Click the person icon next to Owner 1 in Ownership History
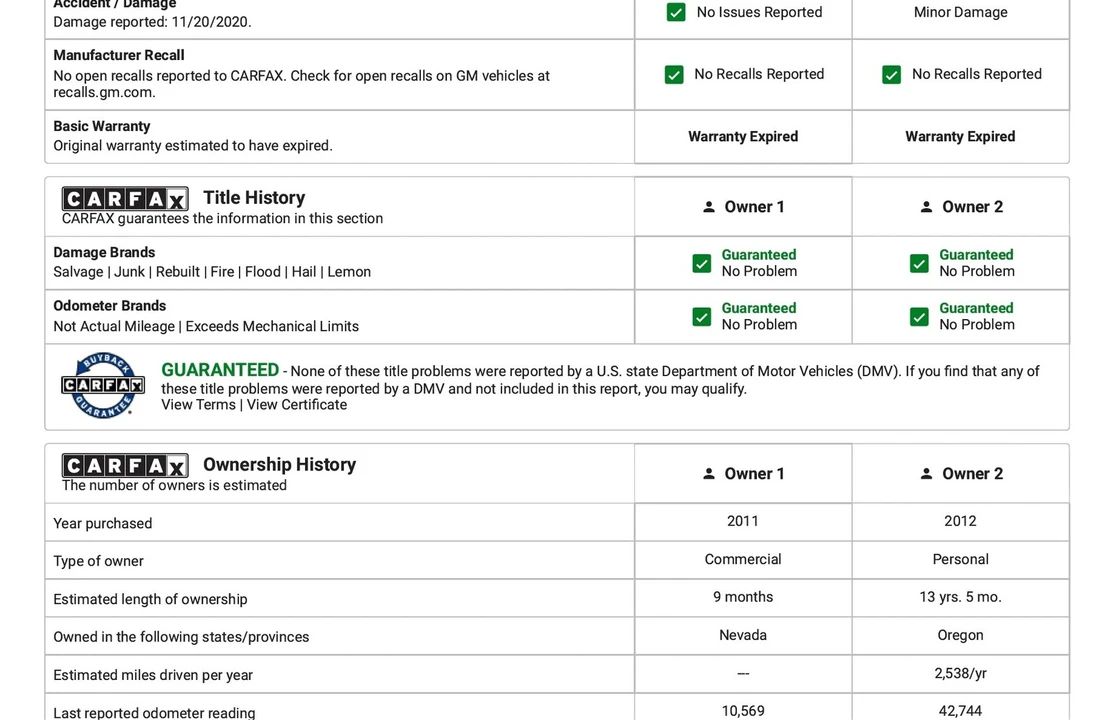This screenshot has height=720, width=1102. (x=709, y=474)
